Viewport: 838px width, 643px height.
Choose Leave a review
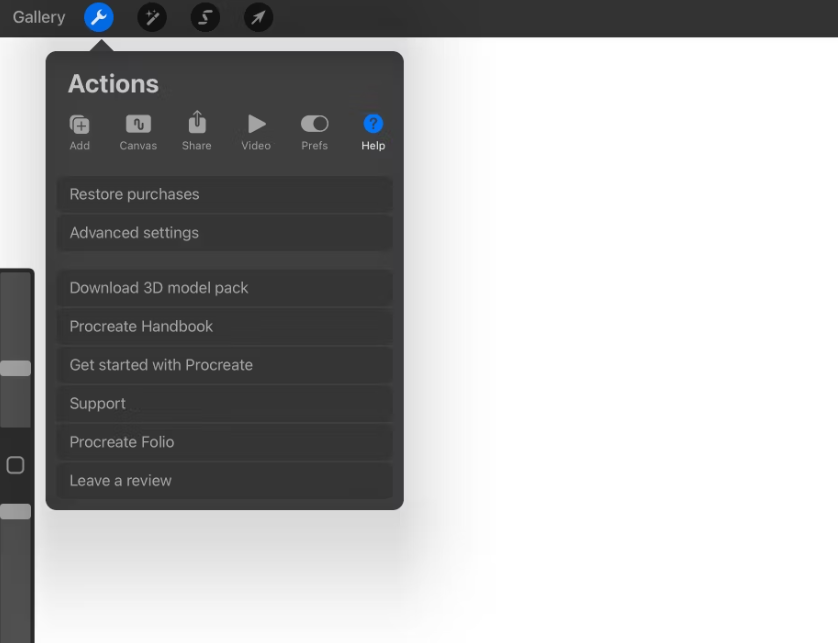[x=224, y=480]
